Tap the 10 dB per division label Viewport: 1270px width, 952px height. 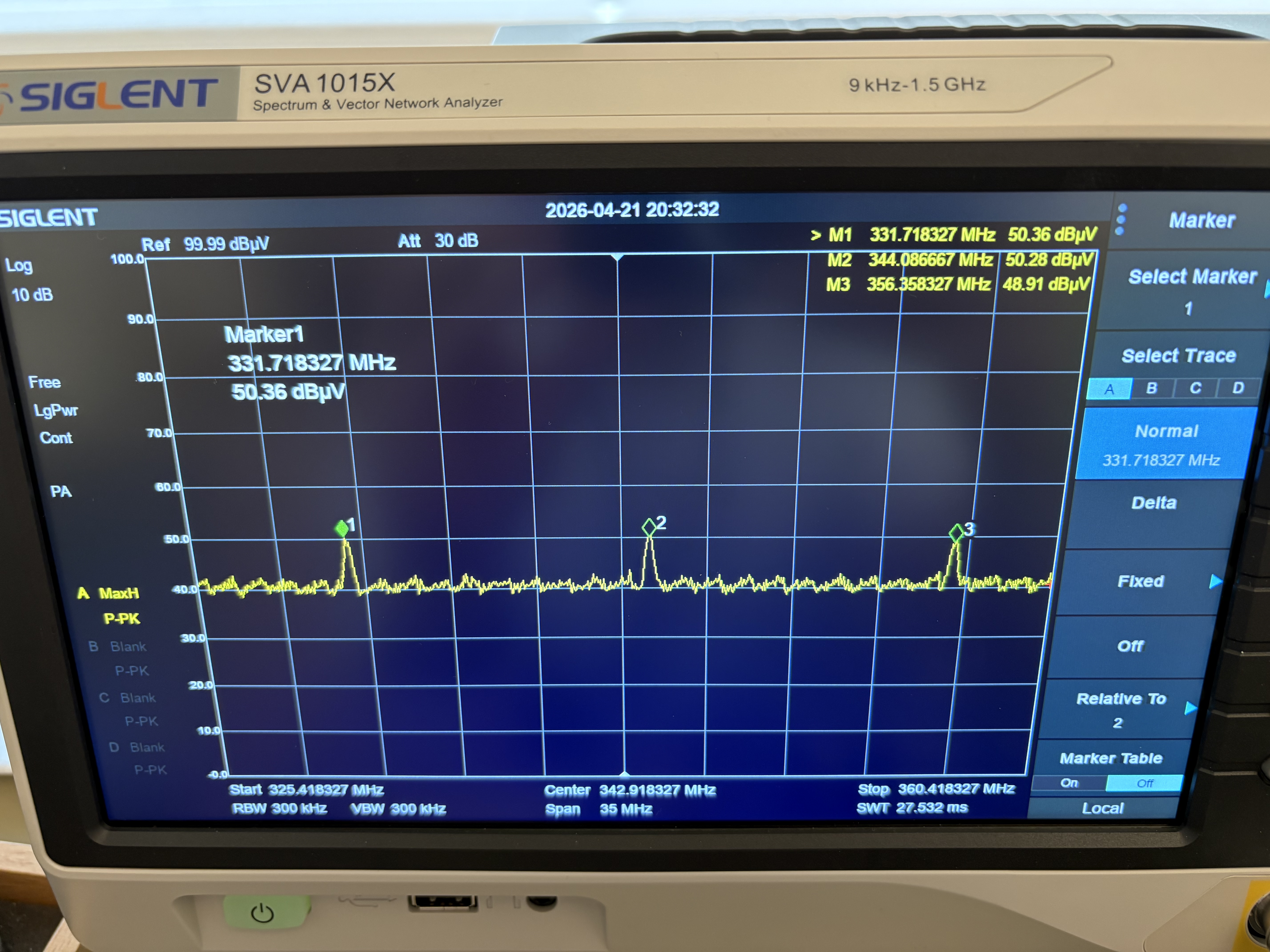point(32,295)
